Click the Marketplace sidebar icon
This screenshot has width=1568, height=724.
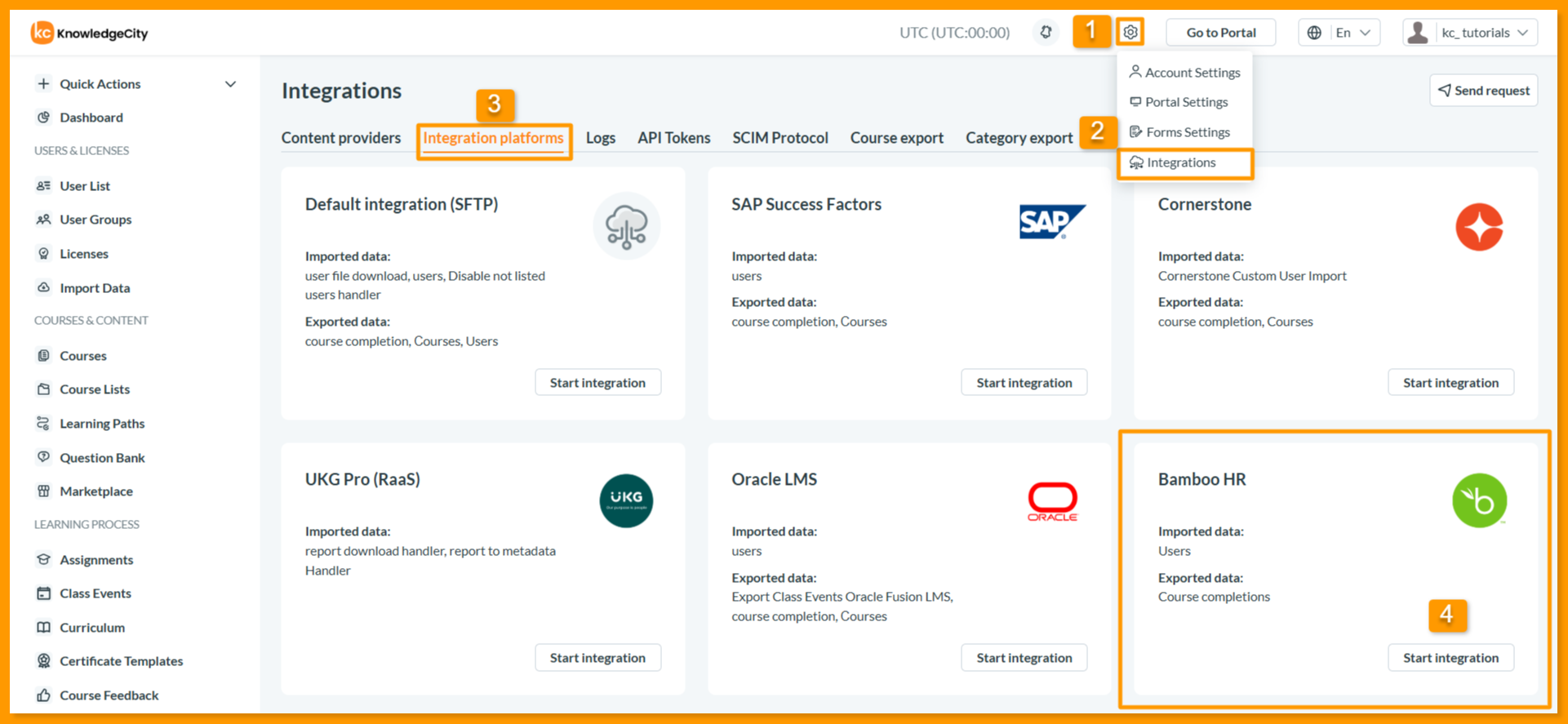44,491
